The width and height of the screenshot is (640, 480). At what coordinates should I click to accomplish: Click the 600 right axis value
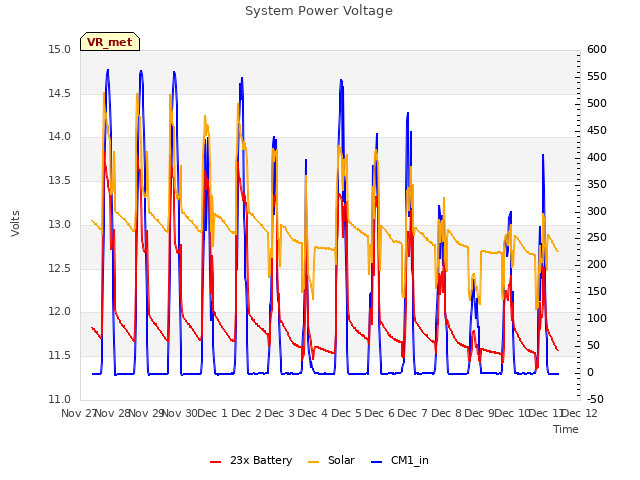click(x=597, y=49)
